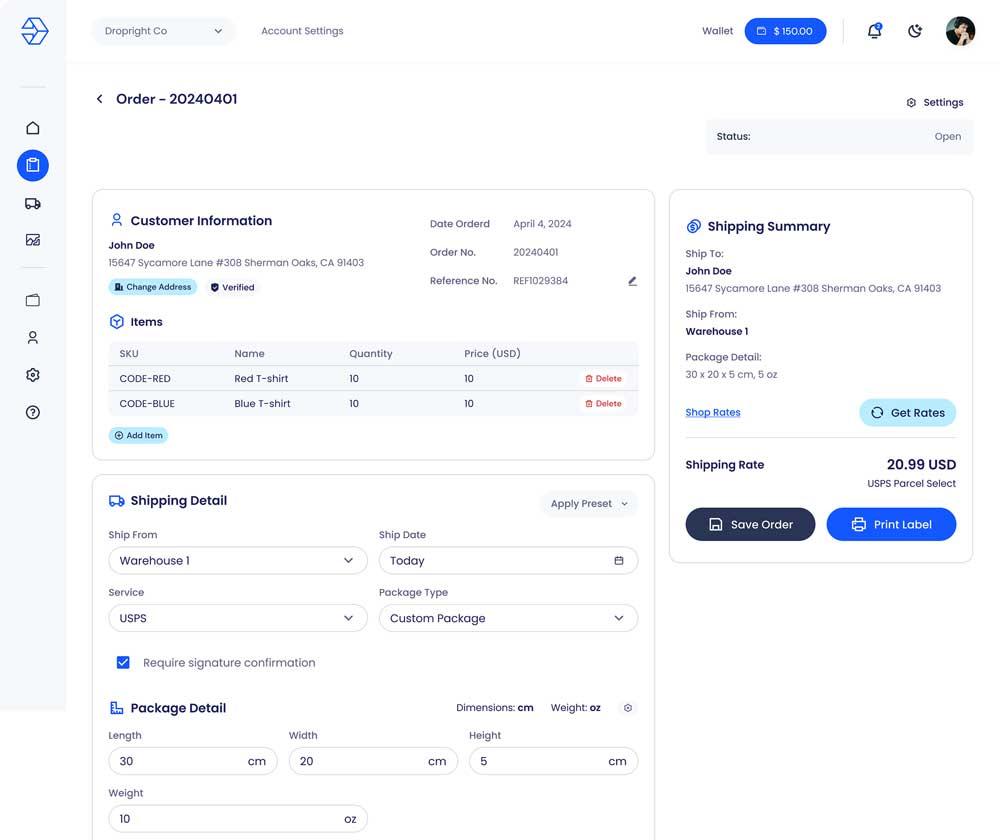Open Account Settings in top bar
Viewport: 1000px width, 840px height.
[302, 31]
